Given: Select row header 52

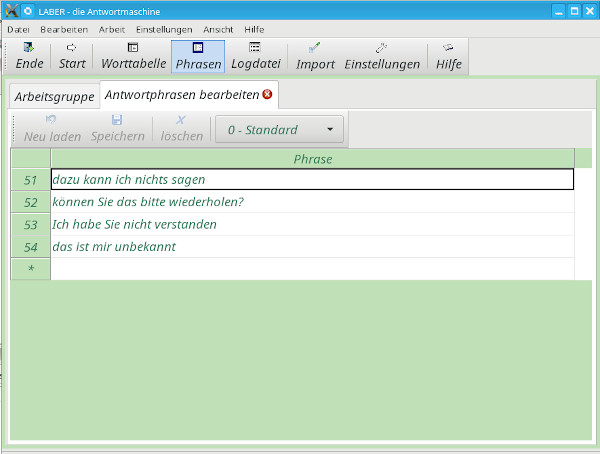Looking at the screenshot, I should pyautogui.click(x=30, y=202).
